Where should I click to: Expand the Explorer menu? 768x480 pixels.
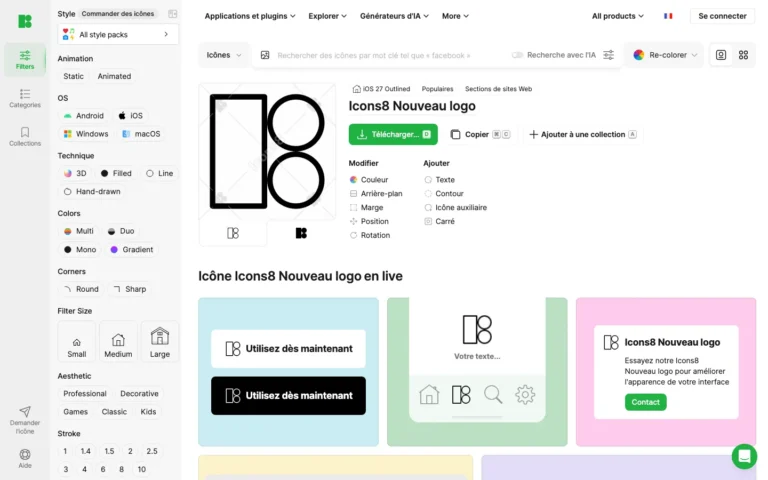click(x=327, y=16)
